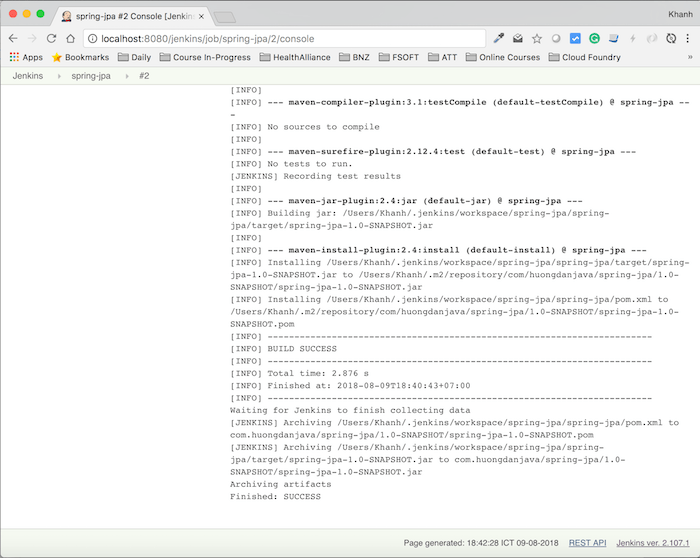Minimize the window with yellow button
Image resolution: width=700 pixels, height=558 pixels.
pos(26,14)
